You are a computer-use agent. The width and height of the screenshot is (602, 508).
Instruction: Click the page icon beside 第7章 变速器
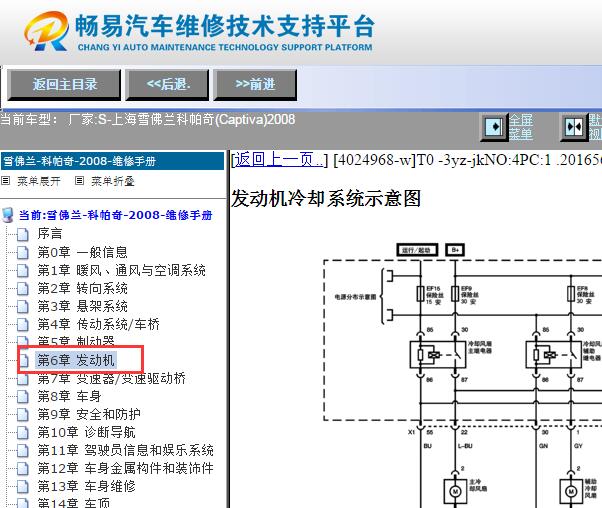[23, 379]
